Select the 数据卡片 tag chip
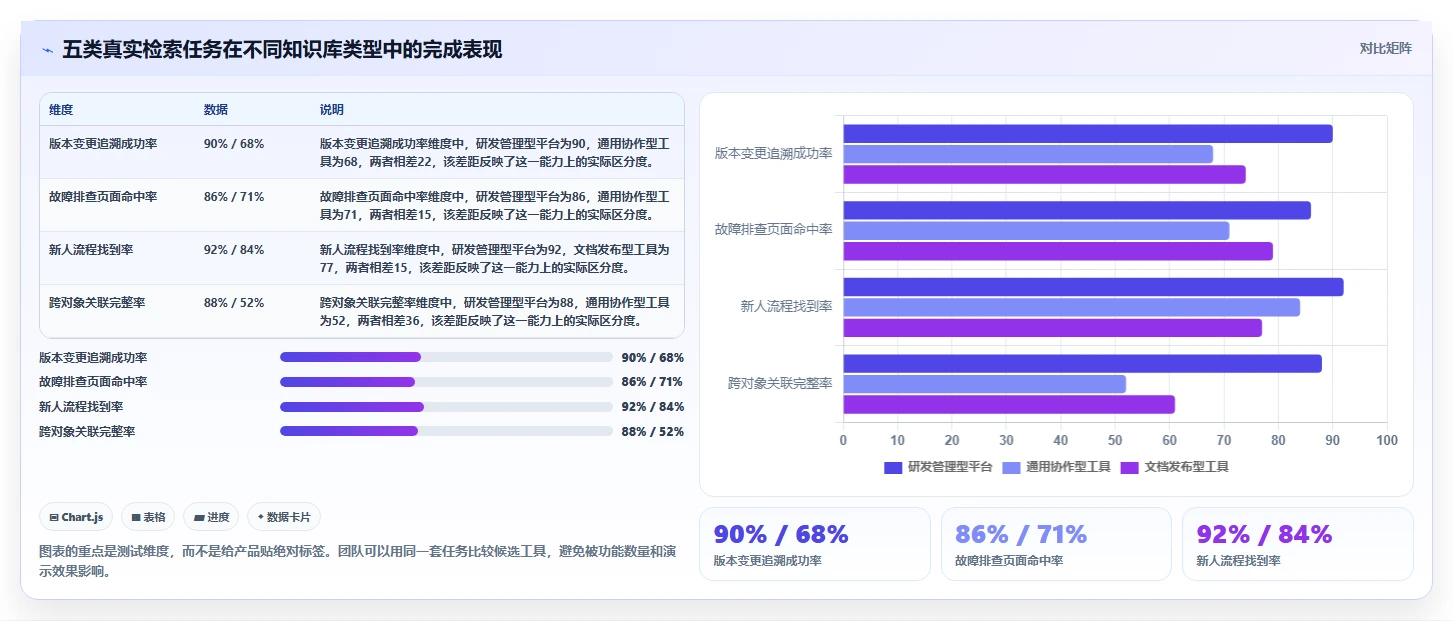1453x621 pixels. coord(284,517)
